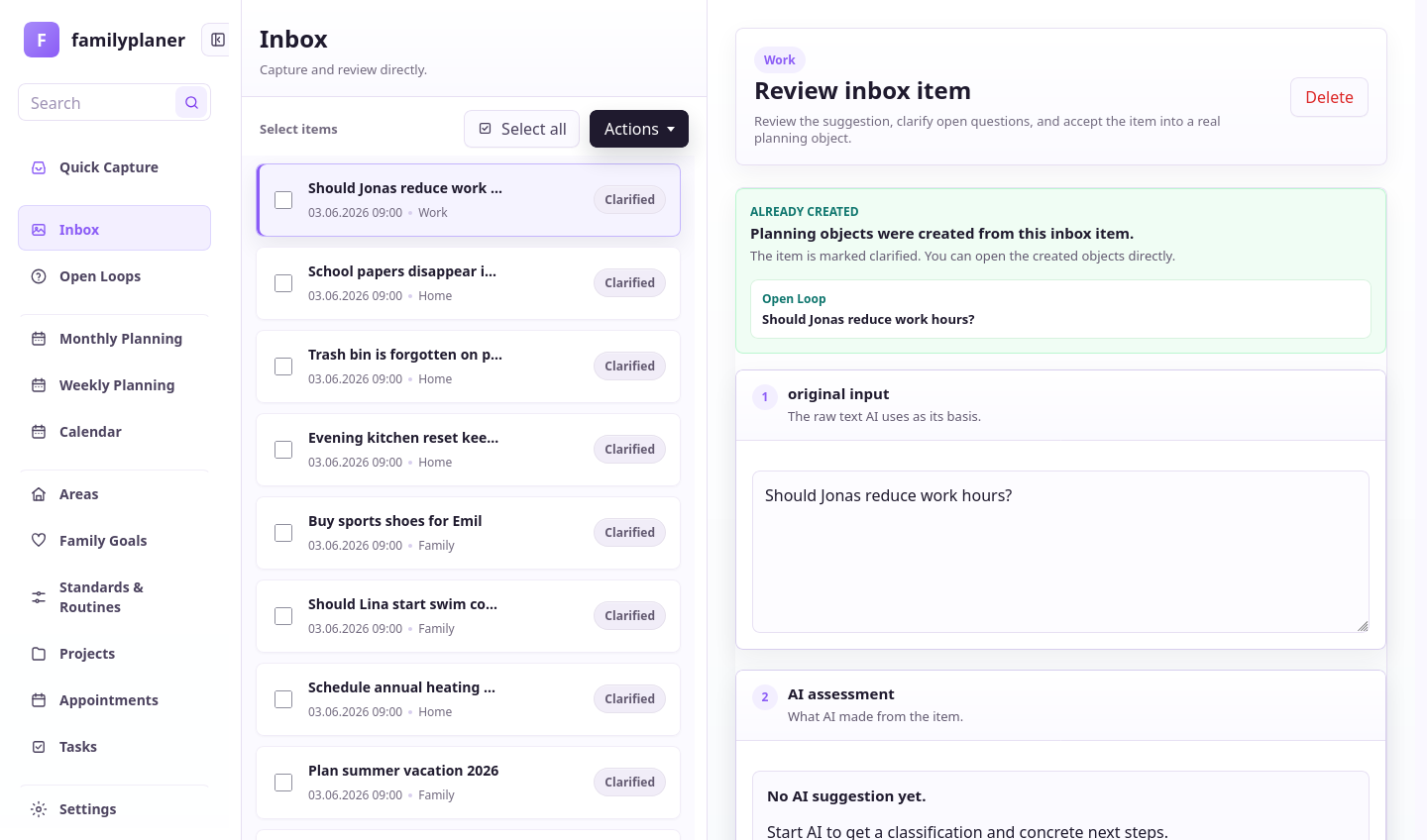Open Appointments section

(114, 700)
